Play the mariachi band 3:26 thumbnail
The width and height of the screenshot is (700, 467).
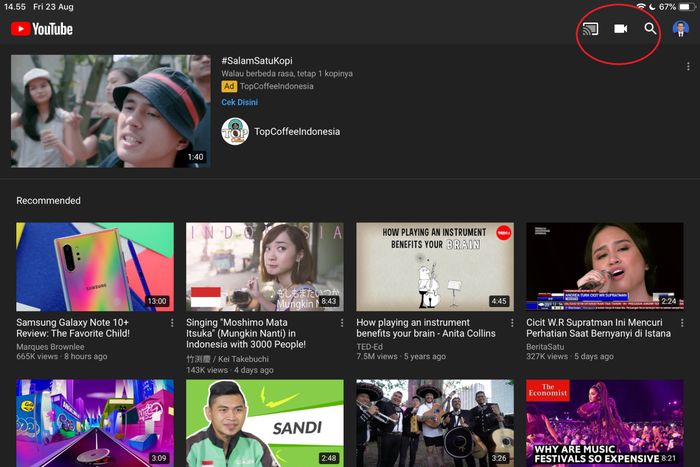435,423
